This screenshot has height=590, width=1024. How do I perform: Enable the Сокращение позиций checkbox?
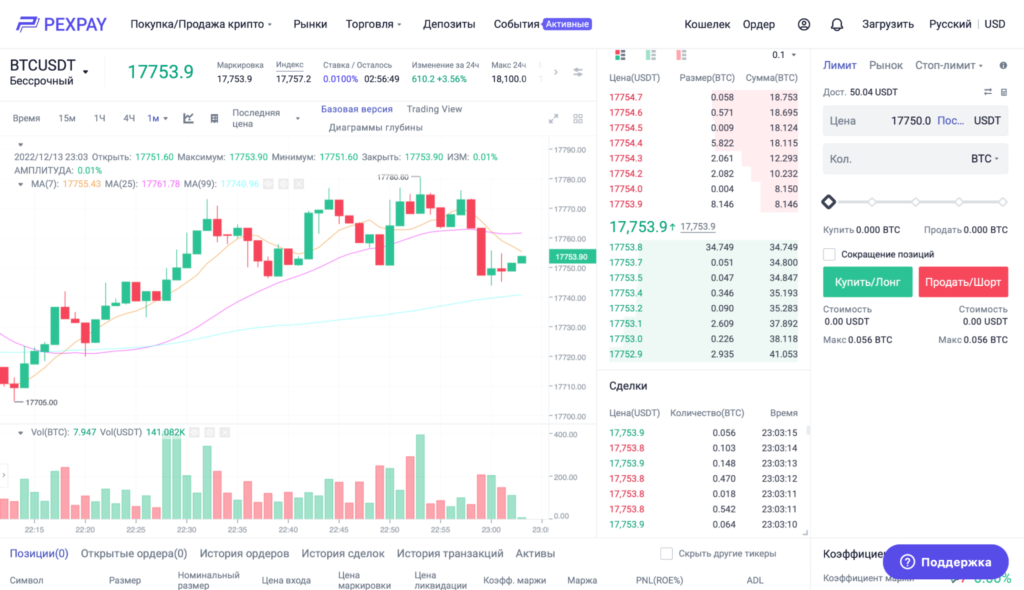829,254
